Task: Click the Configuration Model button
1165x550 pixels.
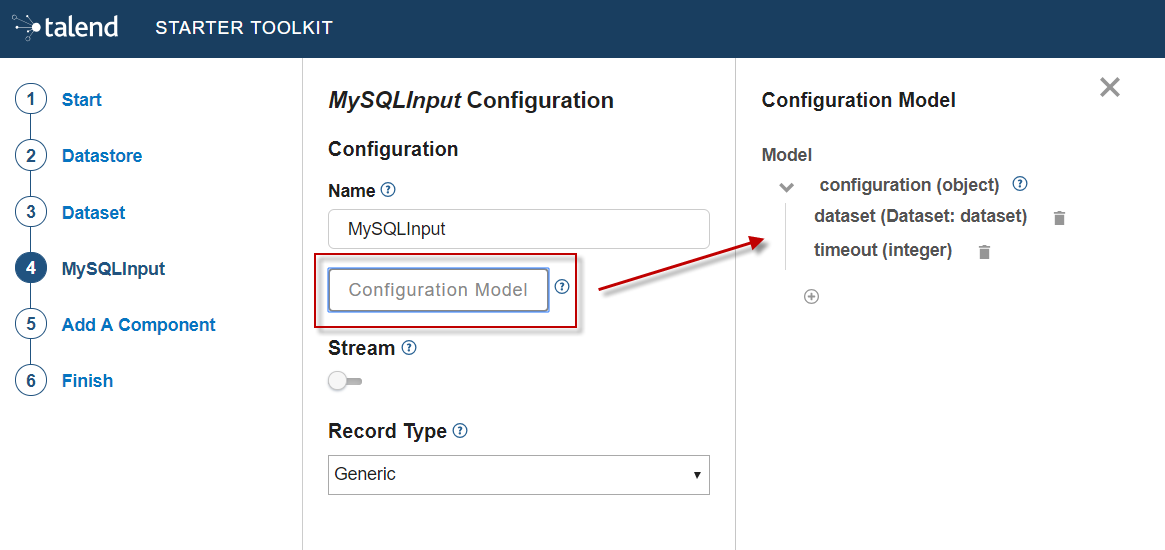Action: (x=438, y=290)
